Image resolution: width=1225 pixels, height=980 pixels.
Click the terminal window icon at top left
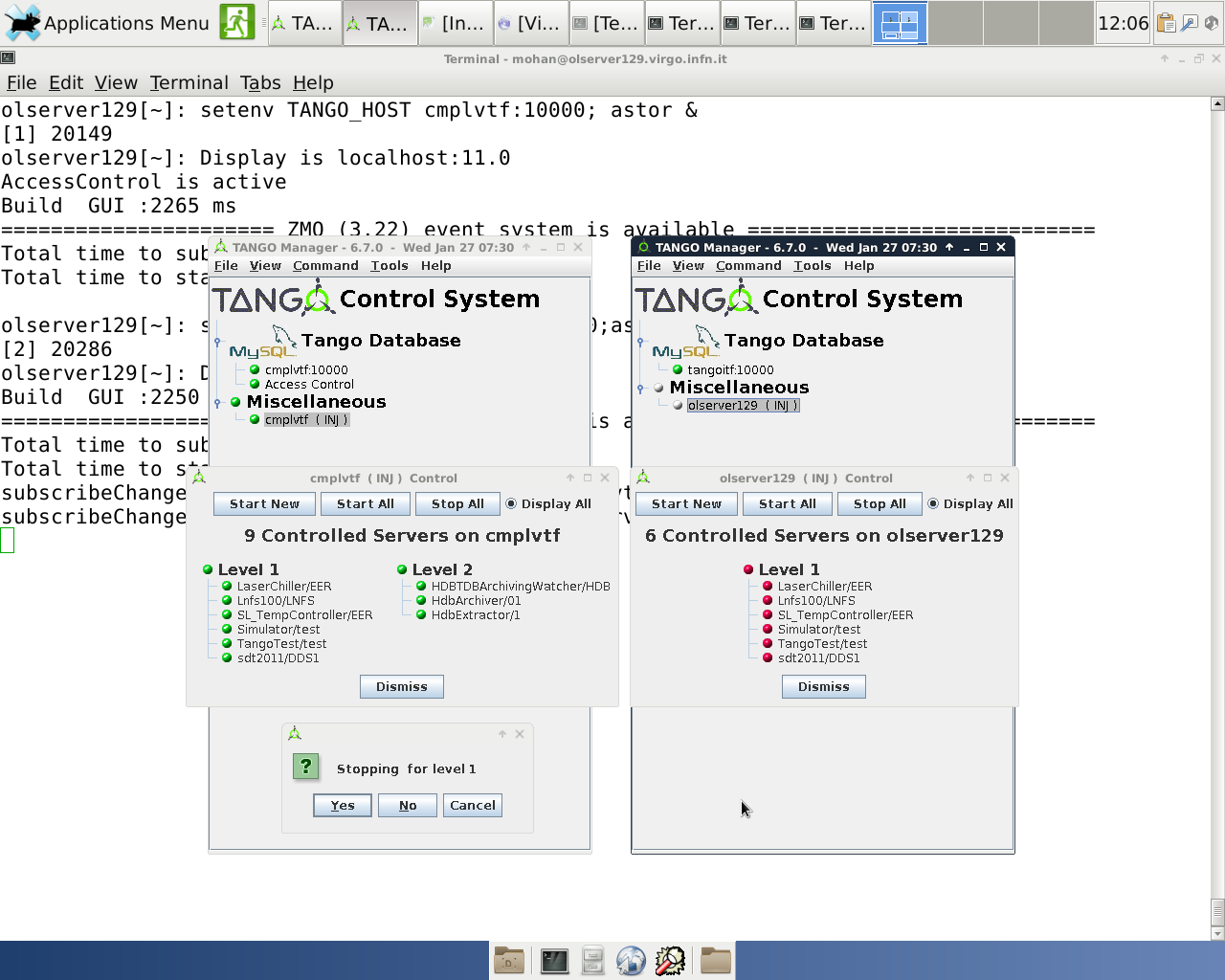(8, 58)
